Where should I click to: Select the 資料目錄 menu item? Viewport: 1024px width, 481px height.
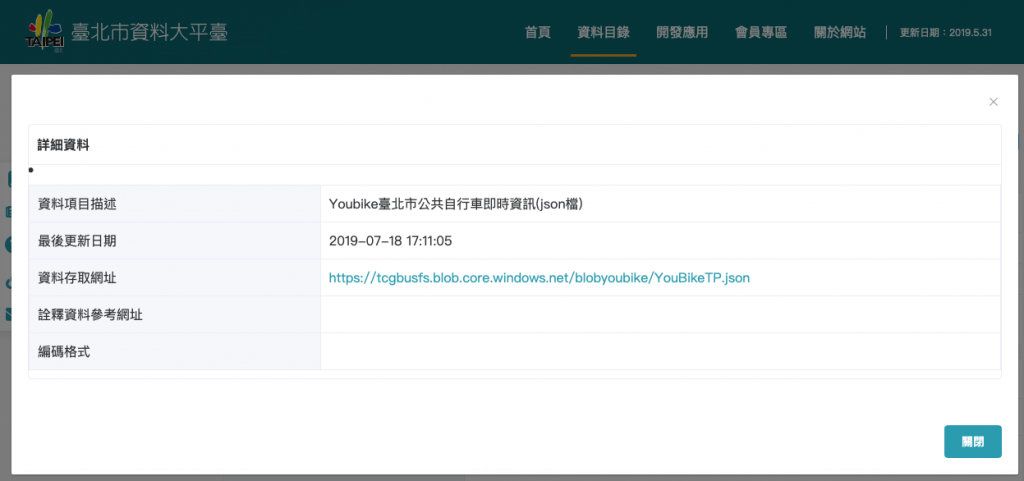click(x=603, y=33)
